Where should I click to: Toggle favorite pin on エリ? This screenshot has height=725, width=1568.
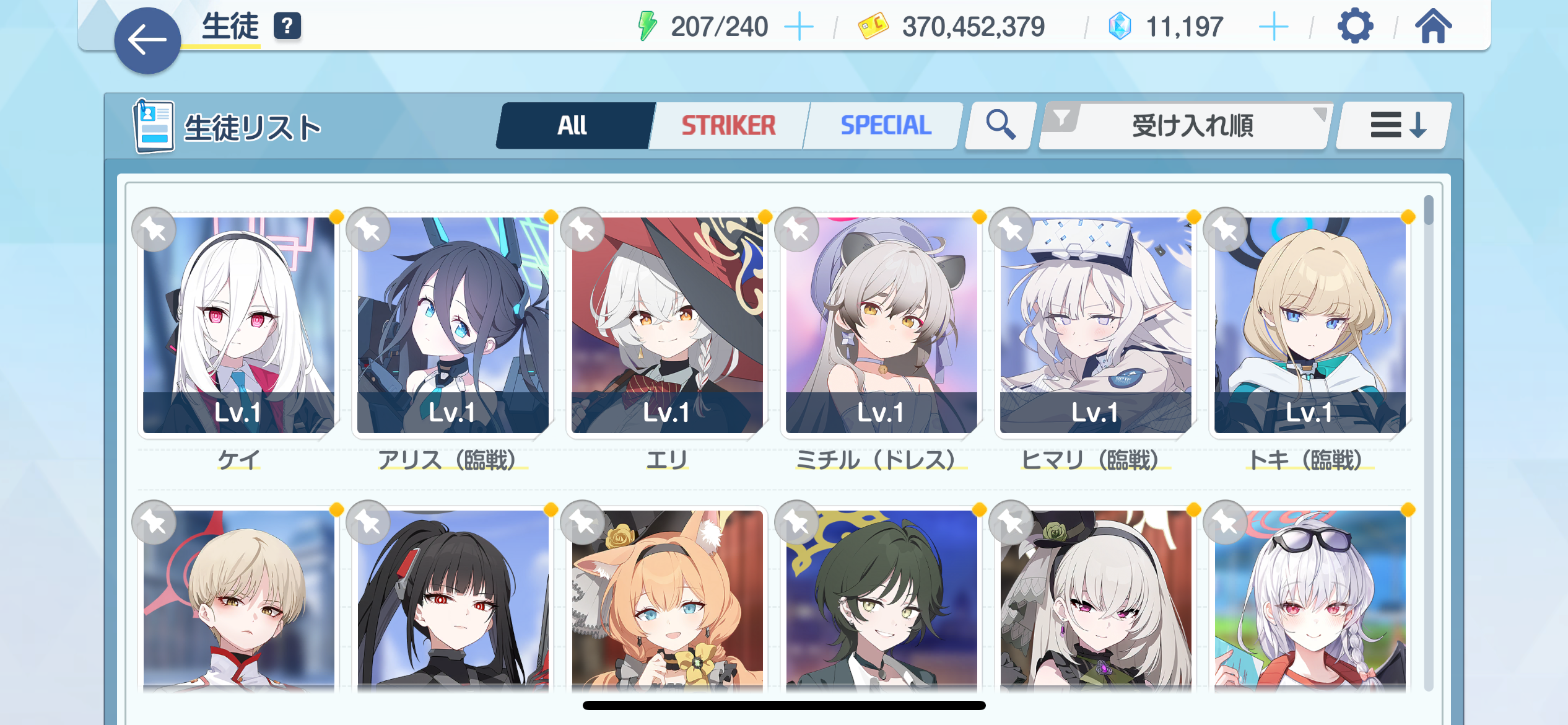point(583,230)
